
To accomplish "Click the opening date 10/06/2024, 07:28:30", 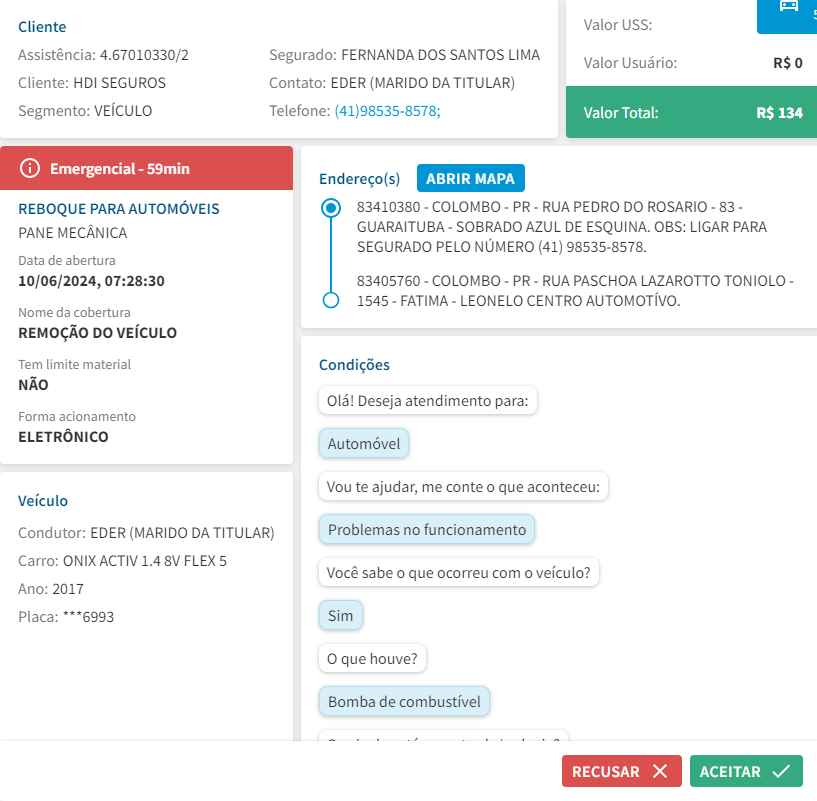I will 91,281.
